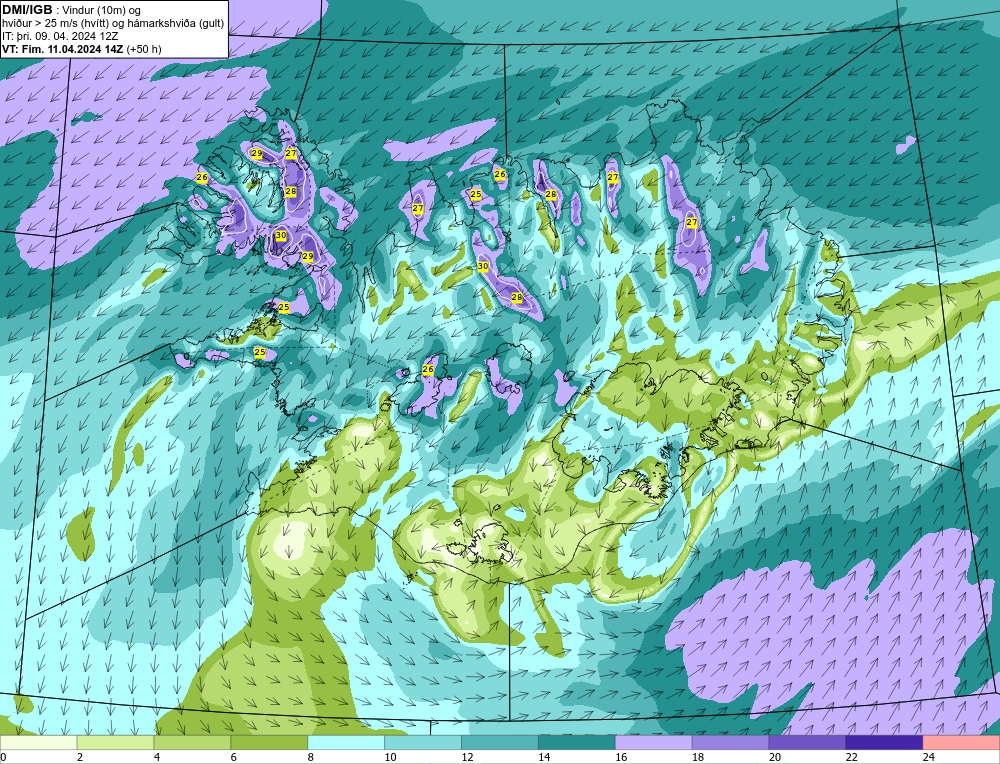Click the "10" legend scale label
Screen dimensions: 1000x764
[390, 757]
